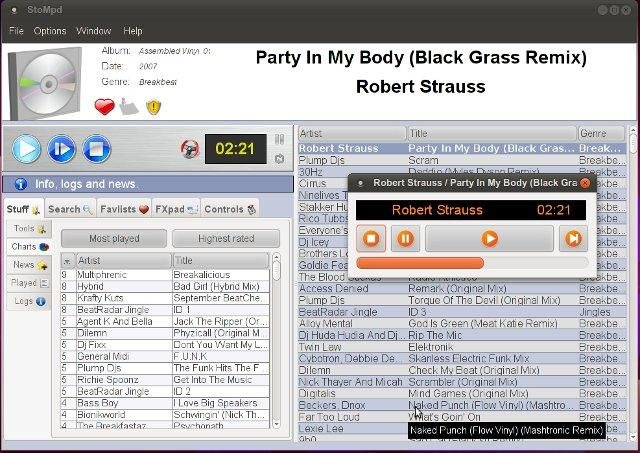Select Bass Boy I Love Big Speakers row
The image size is (640, 453).
coord(165,403)
